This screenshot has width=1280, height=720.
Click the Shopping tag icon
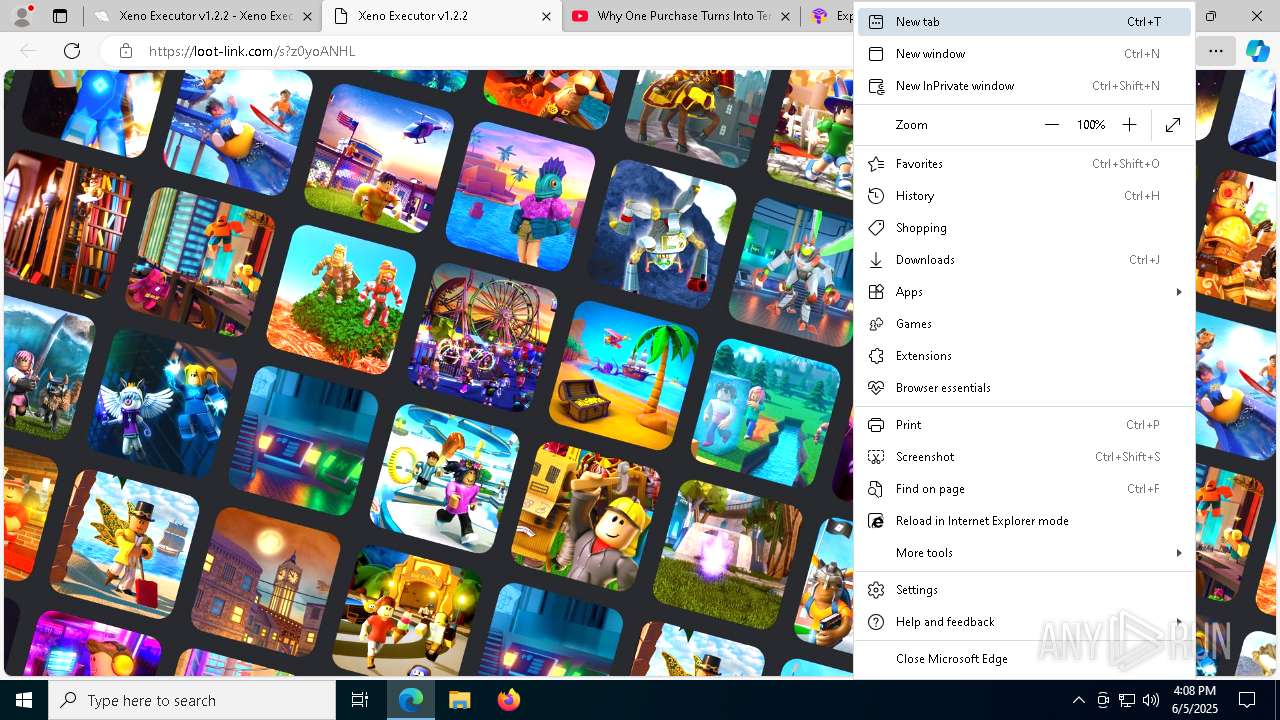coord(876,228)
